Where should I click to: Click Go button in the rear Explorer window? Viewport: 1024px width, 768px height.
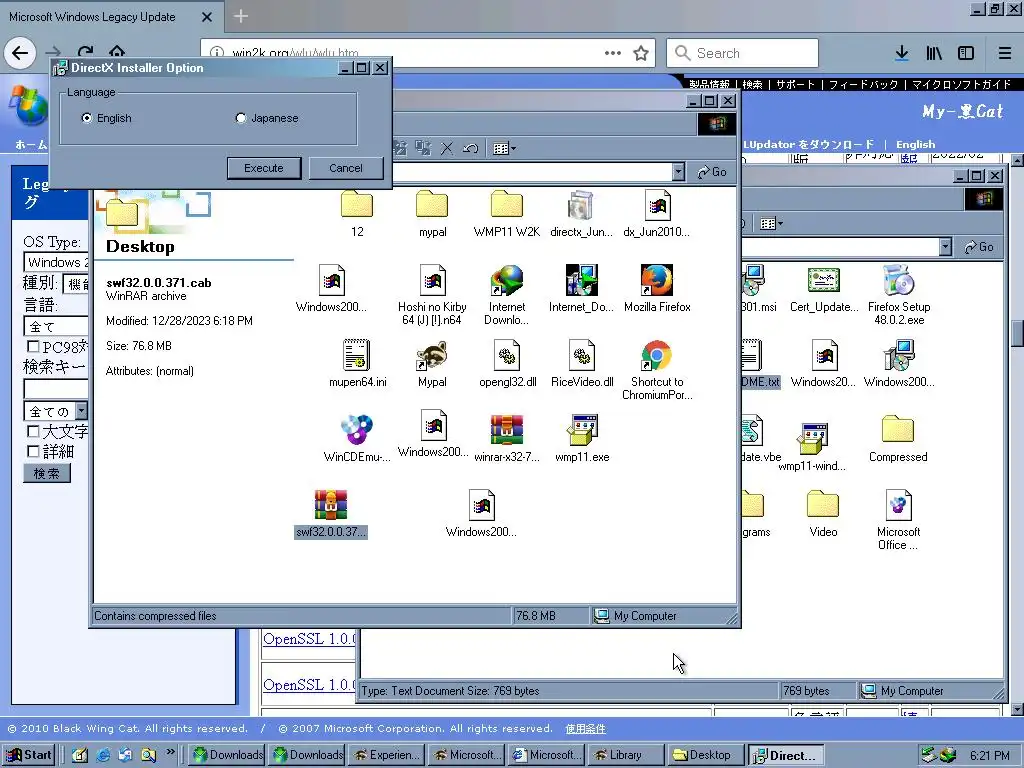(979, 247)
